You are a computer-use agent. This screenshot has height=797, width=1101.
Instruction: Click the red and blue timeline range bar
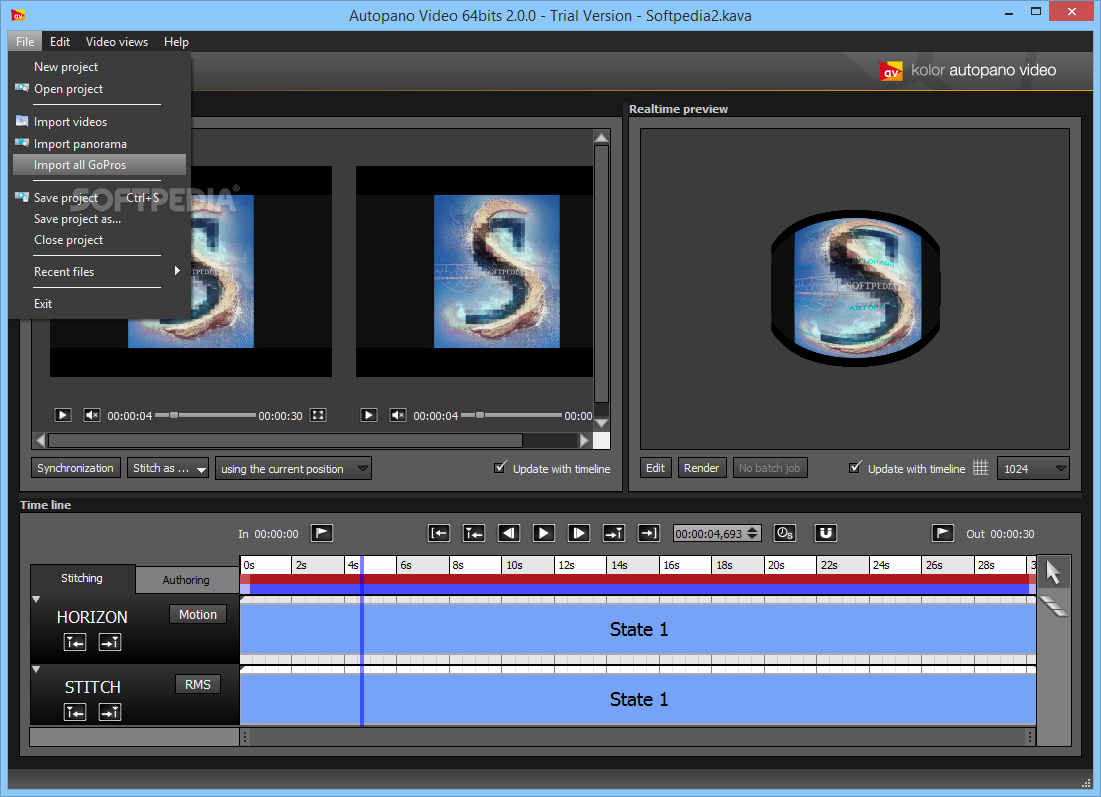(x=638, y=584)
